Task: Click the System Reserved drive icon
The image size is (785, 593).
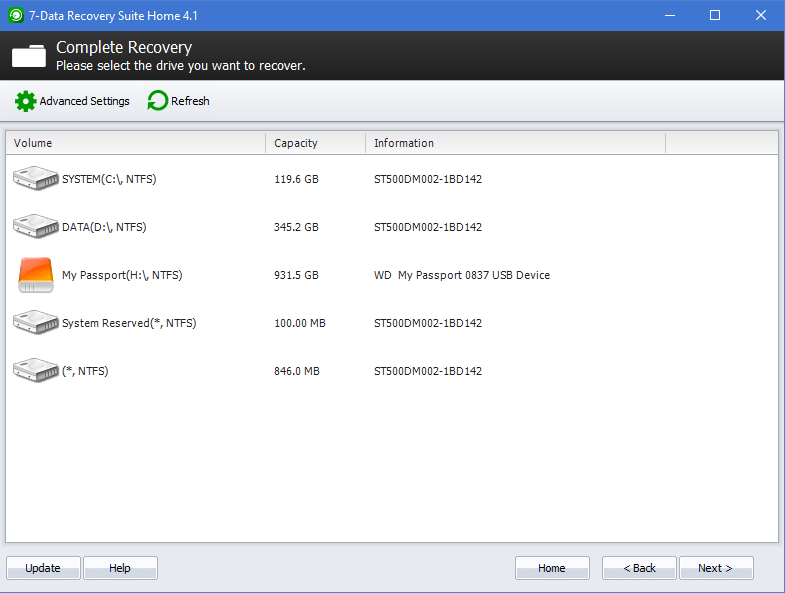Action: (36, 323)
